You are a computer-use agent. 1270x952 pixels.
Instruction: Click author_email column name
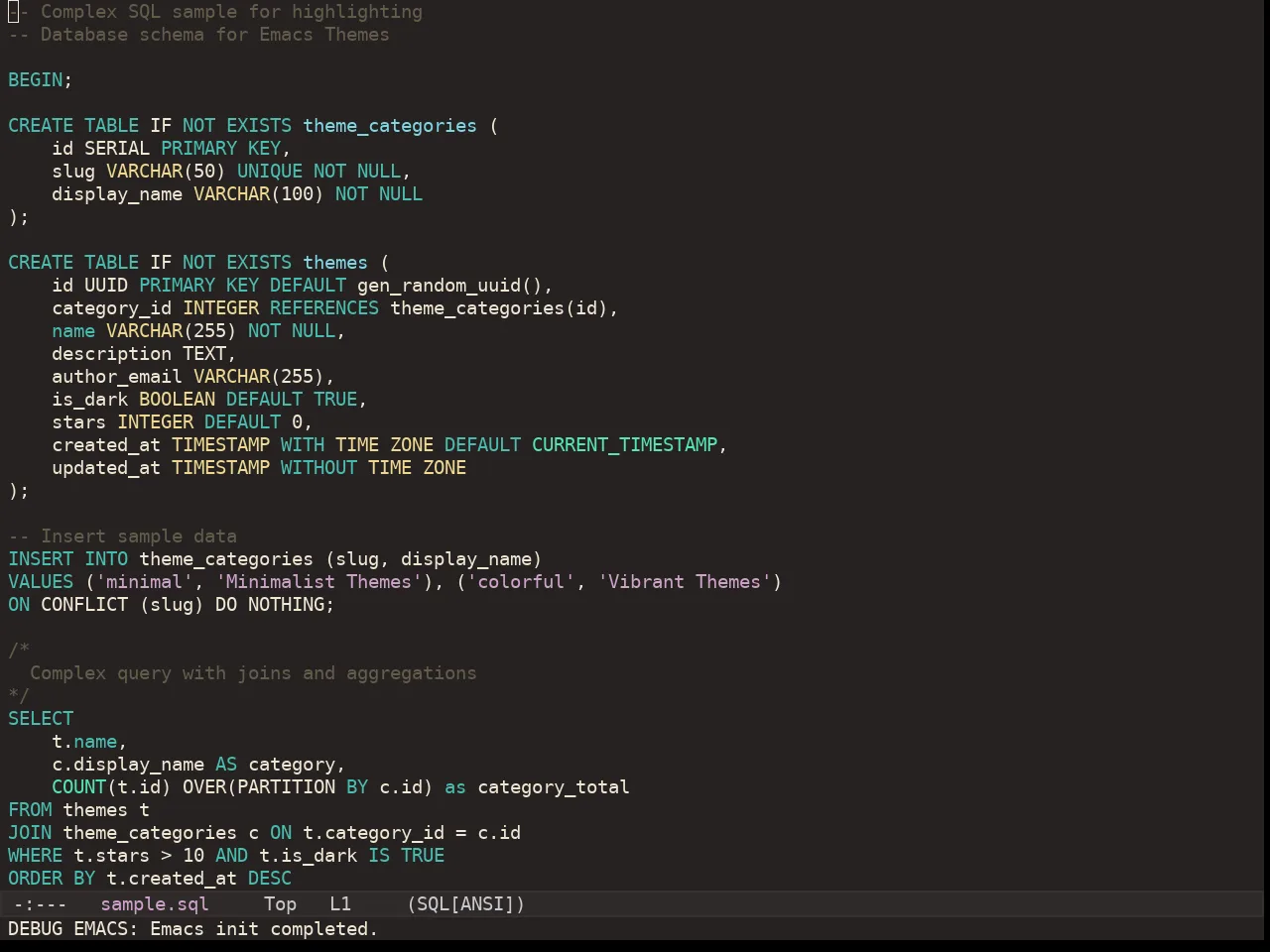(x=117, y=377)
